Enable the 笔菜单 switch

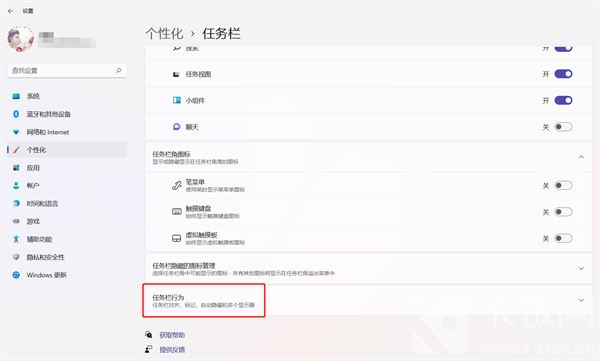click(x=563, y=186)
